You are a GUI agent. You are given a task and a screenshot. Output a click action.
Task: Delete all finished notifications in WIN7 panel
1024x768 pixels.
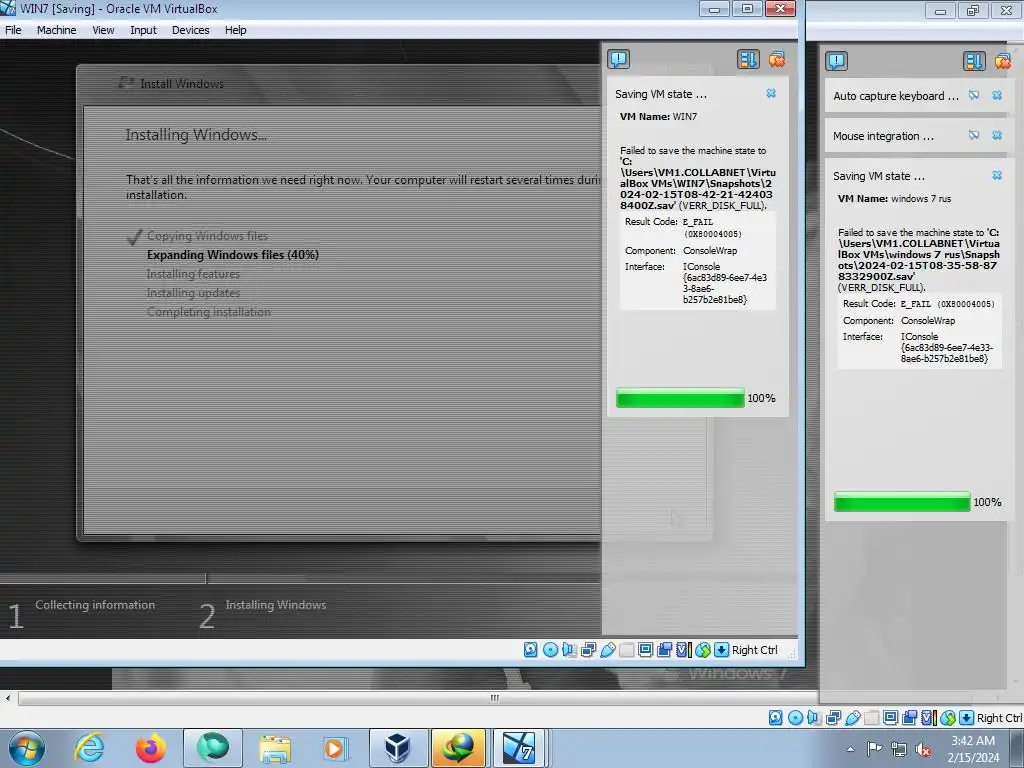click(776, 59)
